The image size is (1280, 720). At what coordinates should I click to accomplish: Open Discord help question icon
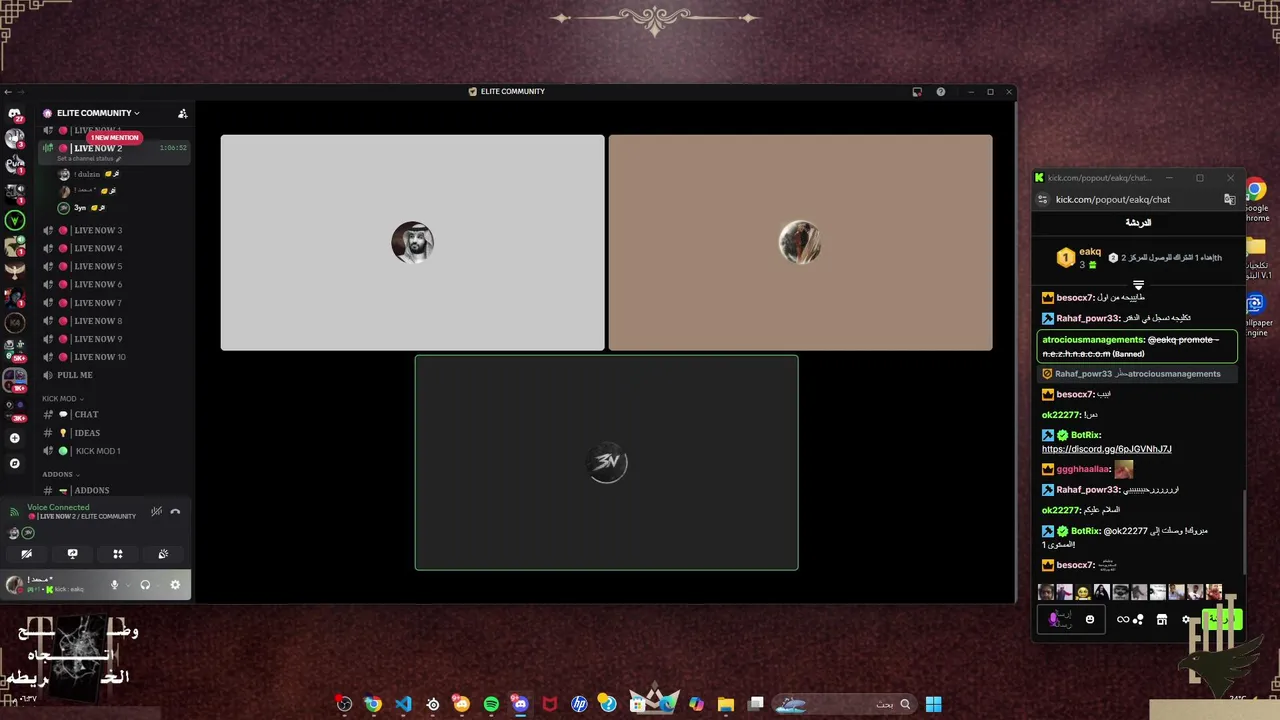tap(940, 92)
